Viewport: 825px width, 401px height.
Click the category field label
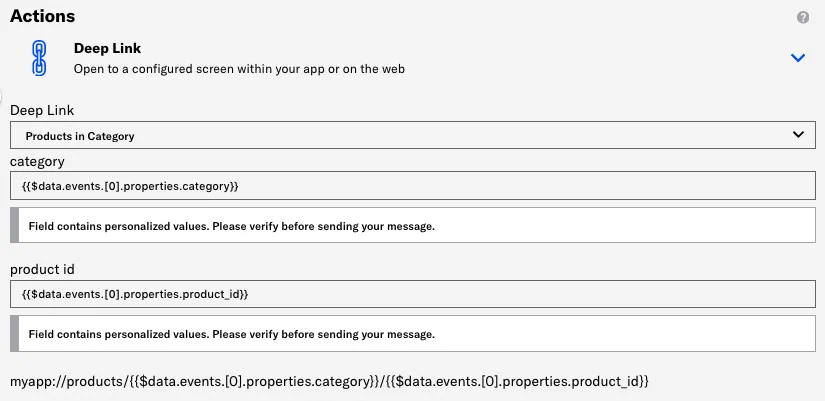point(37,161)
